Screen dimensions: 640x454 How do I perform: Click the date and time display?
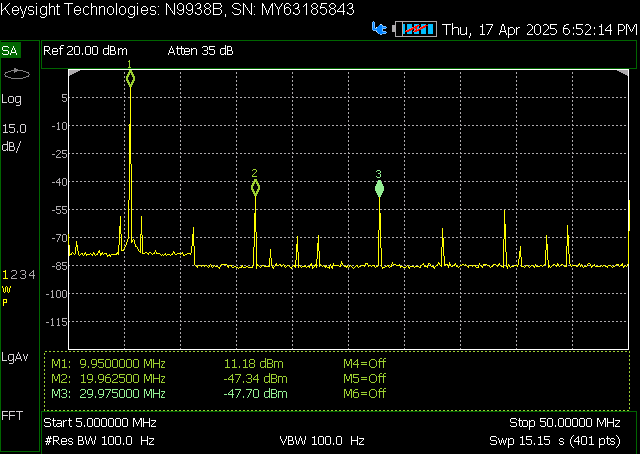pos(540,30)
